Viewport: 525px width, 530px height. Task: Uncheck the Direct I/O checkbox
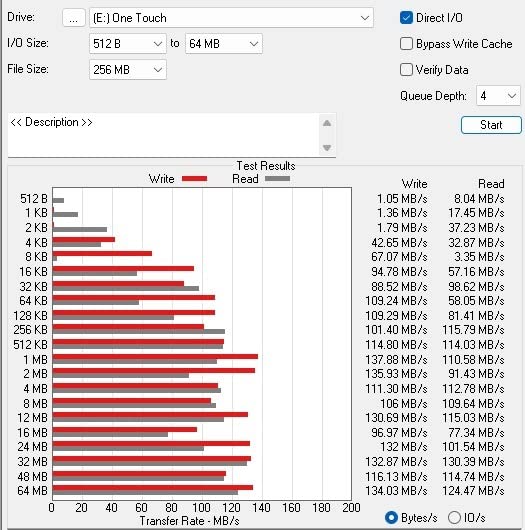click(406, 18)
